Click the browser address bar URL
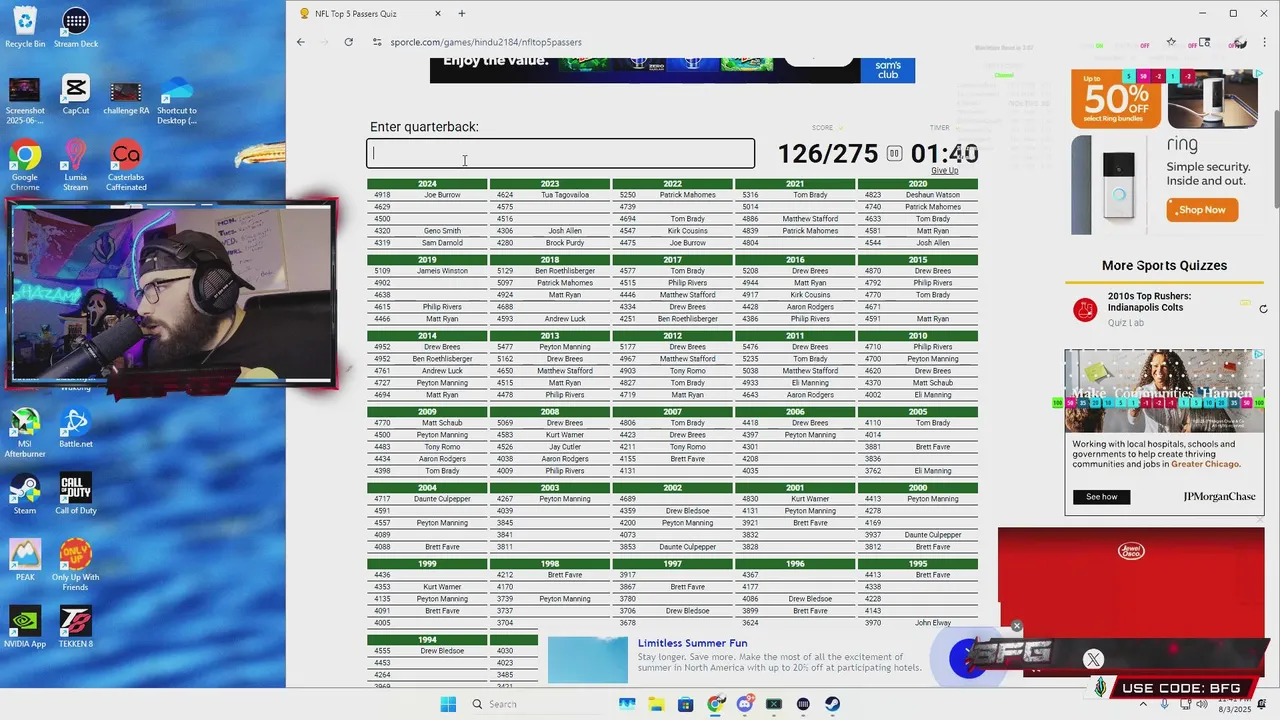 click(486, 42)
